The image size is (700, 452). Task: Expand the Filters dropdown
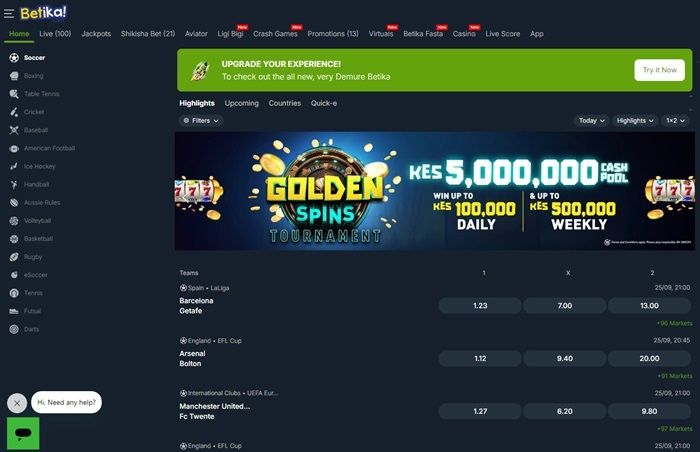pos(201,121)
